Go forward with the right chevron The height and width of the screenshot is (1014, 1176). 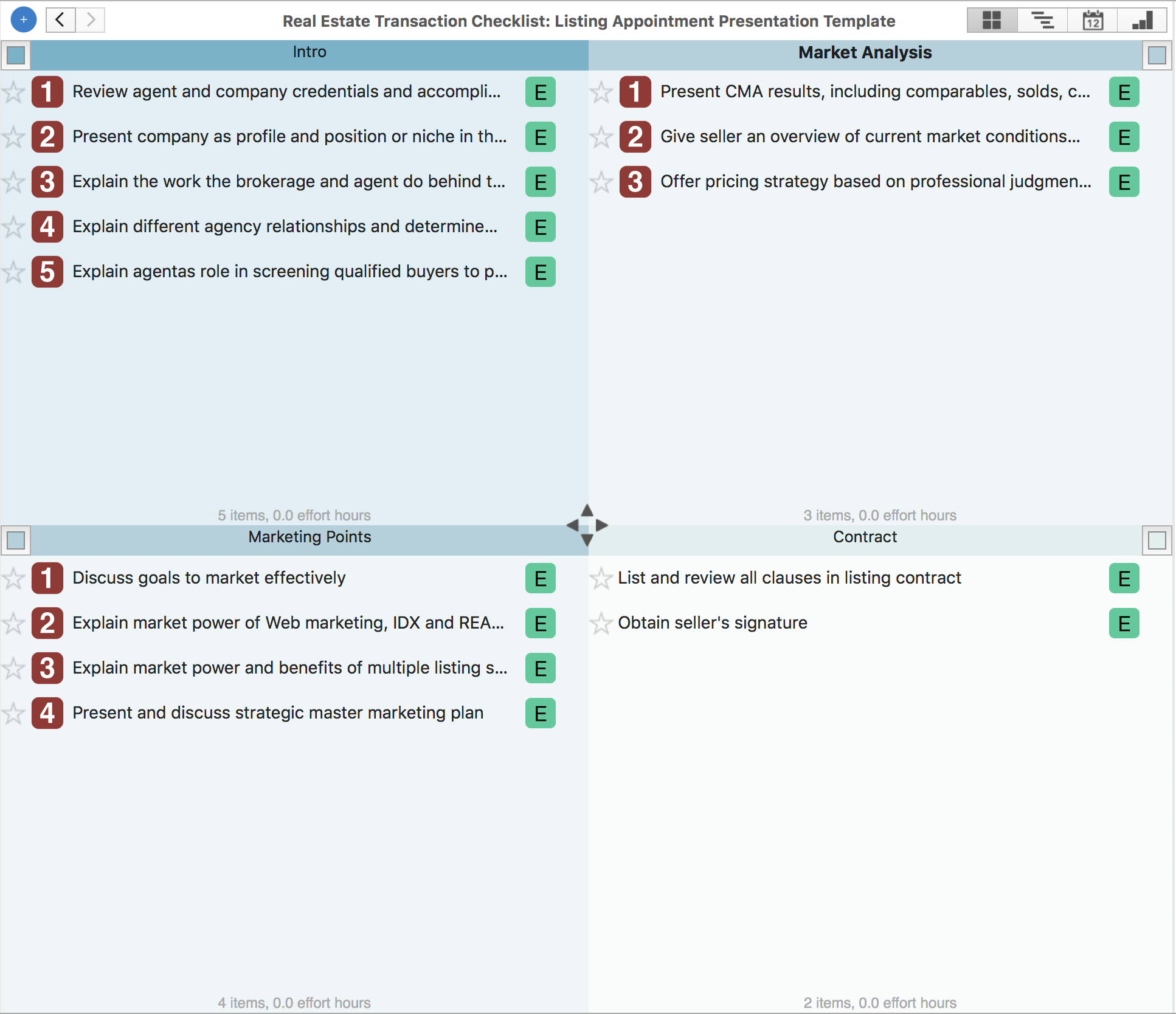pyautogui.click(x=91, y=20)
